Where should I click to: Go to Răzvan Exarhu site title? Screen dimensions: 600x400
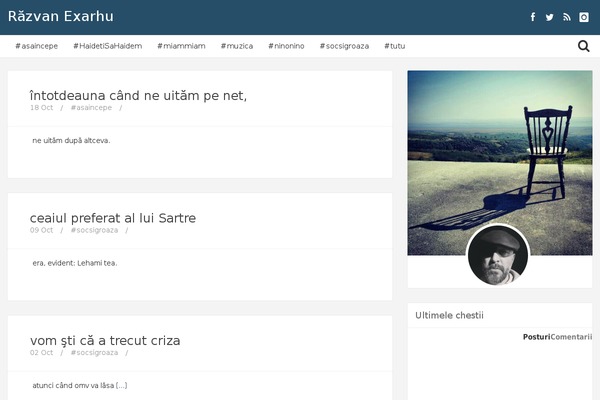pos(60,17)
